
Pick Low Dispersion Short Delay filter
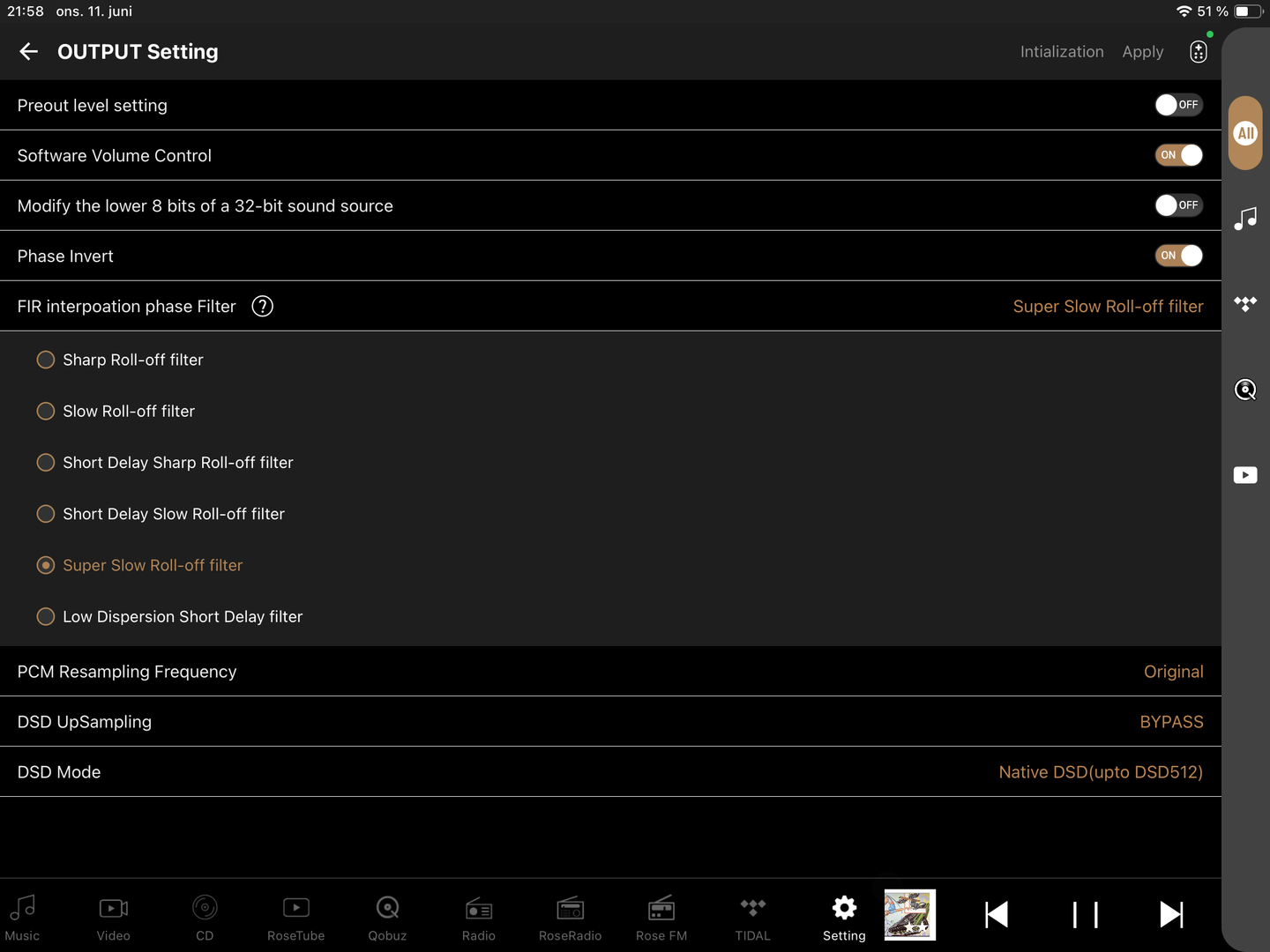(x=169, y=617)
